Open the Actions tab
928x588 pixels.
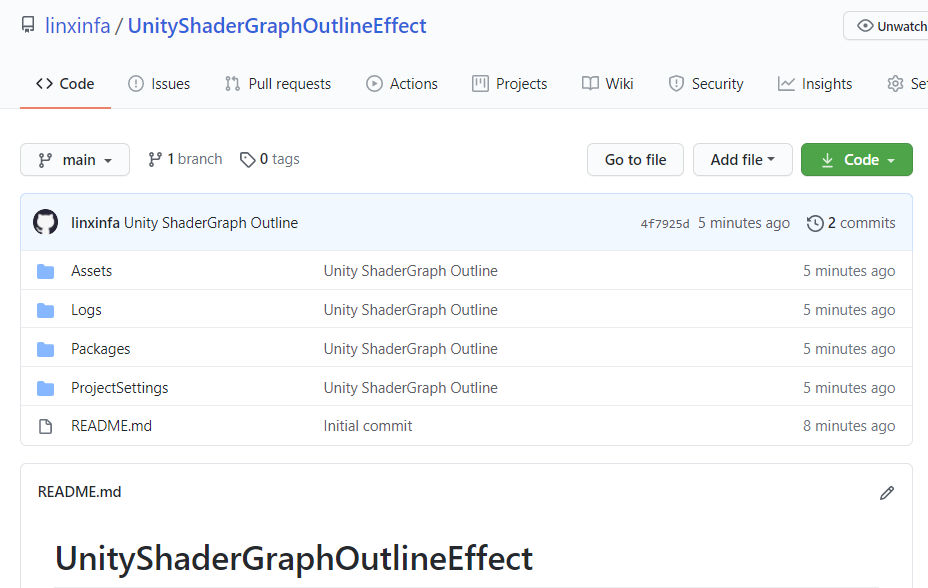(402, 83)
